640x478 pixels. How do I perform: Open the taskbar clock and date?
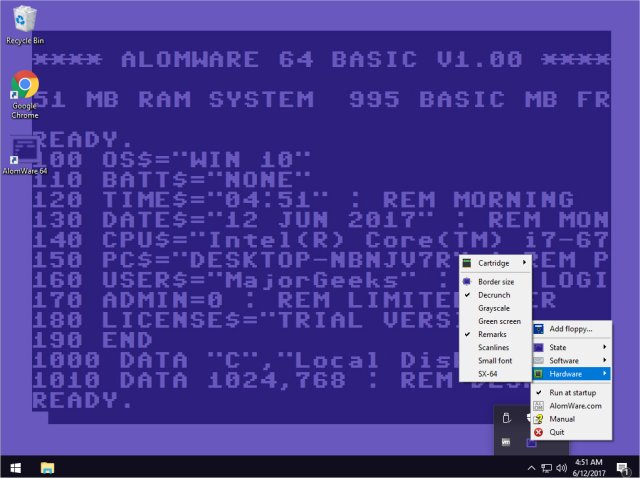point(589,468)
